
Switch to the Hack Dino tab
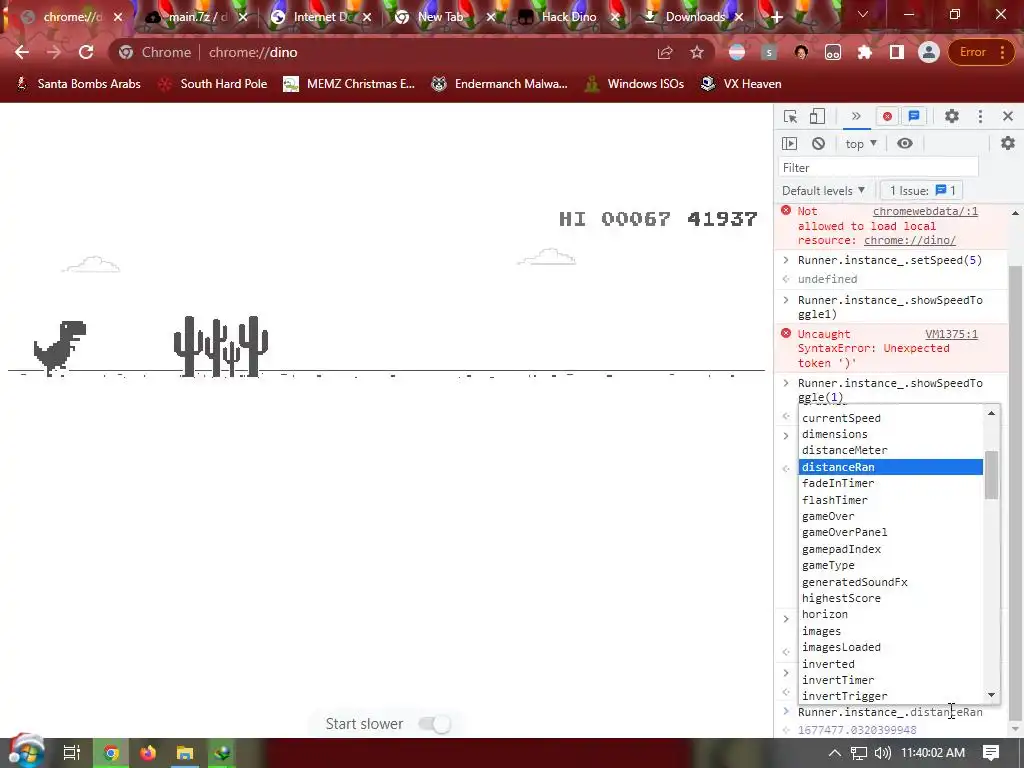[x=568, y=17]
